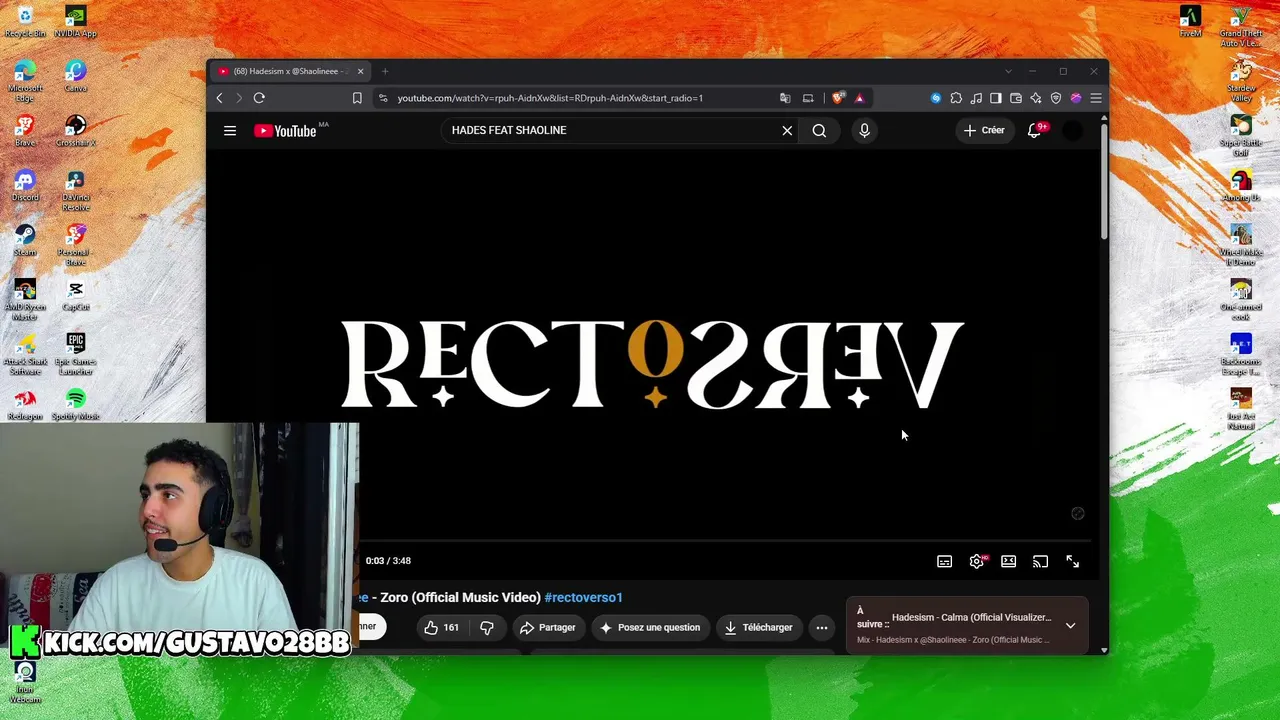Click the browser address bar URL
Viewport: 1280px width, 720px height.
click(550, 98)
